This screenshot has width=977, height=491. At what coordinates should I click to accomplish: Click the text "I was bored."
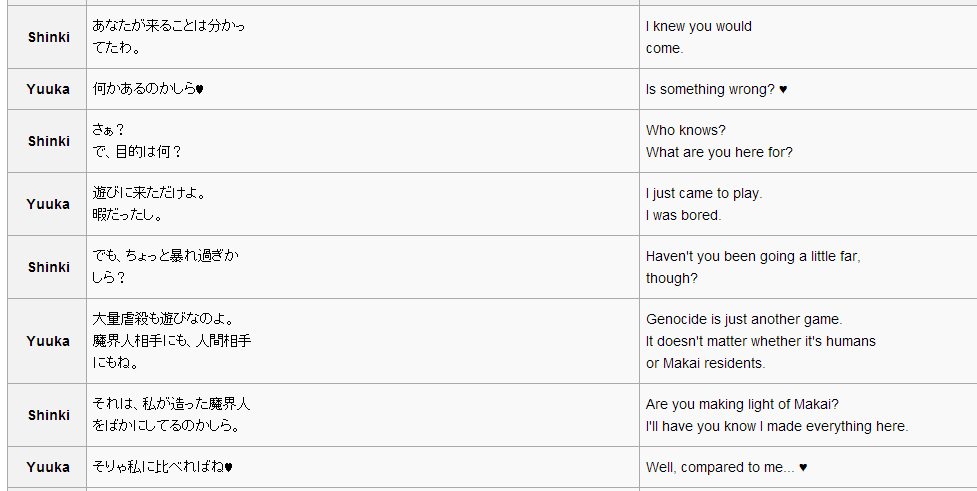(x=683, y=215)
